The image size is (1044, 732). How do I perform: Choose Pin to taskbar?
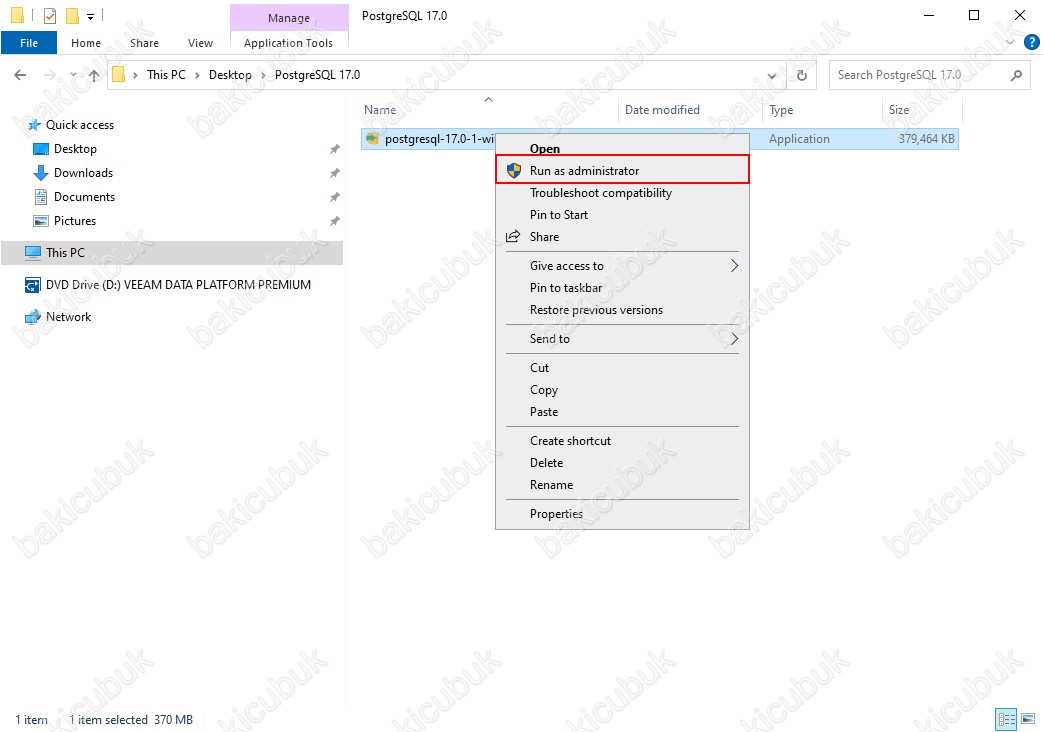pos(622,288)
